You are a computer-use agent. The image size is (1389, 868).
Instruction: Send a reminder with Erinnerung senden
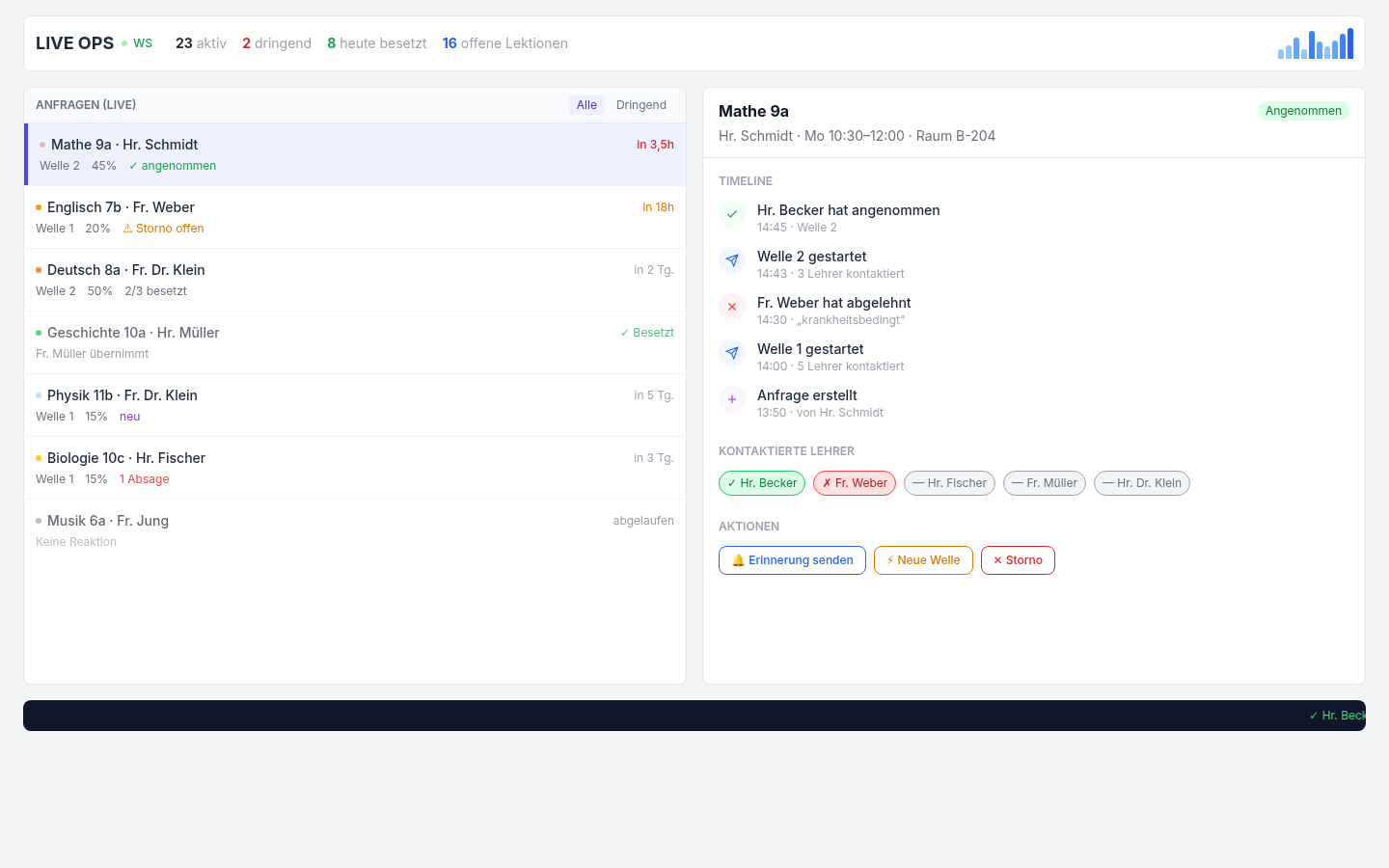tap(792, 560)
